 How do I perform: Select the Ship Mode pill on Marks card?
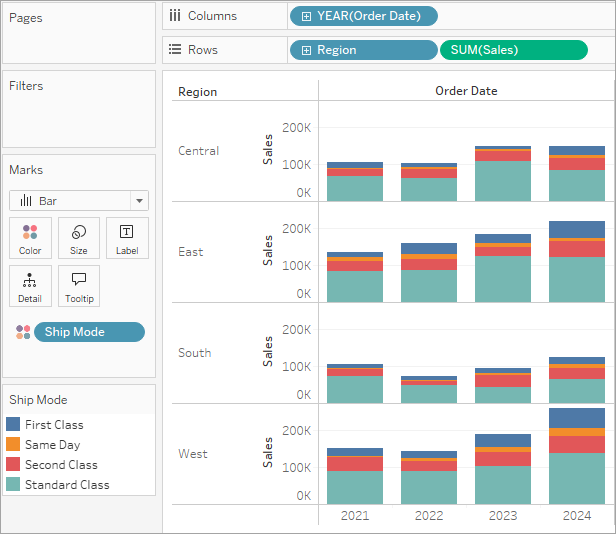point(89,332)
